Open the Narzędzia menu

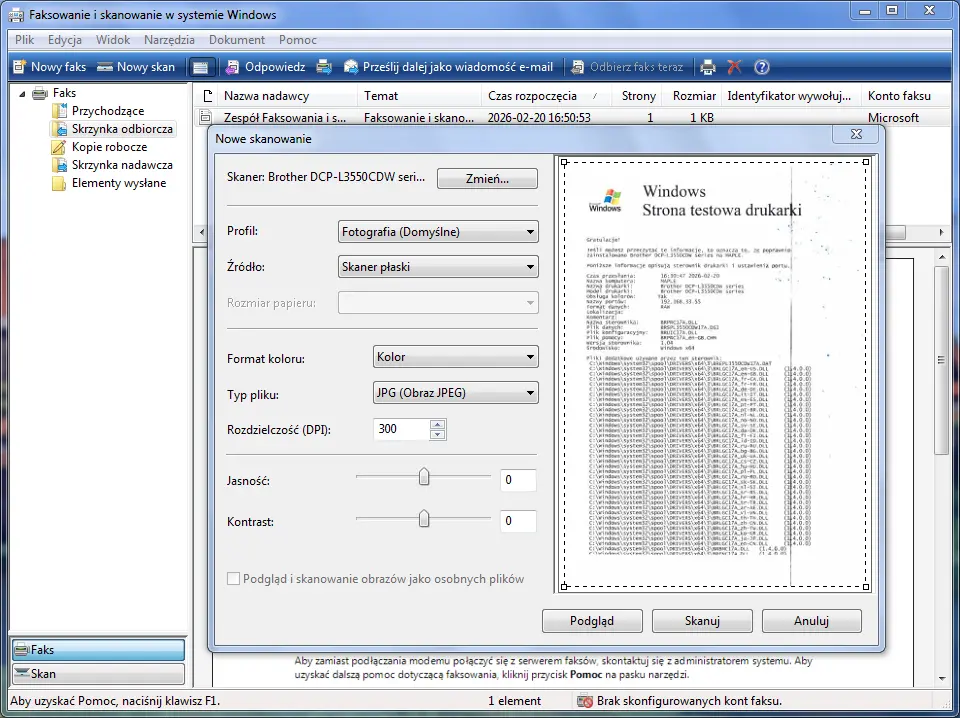click(169, 40)
